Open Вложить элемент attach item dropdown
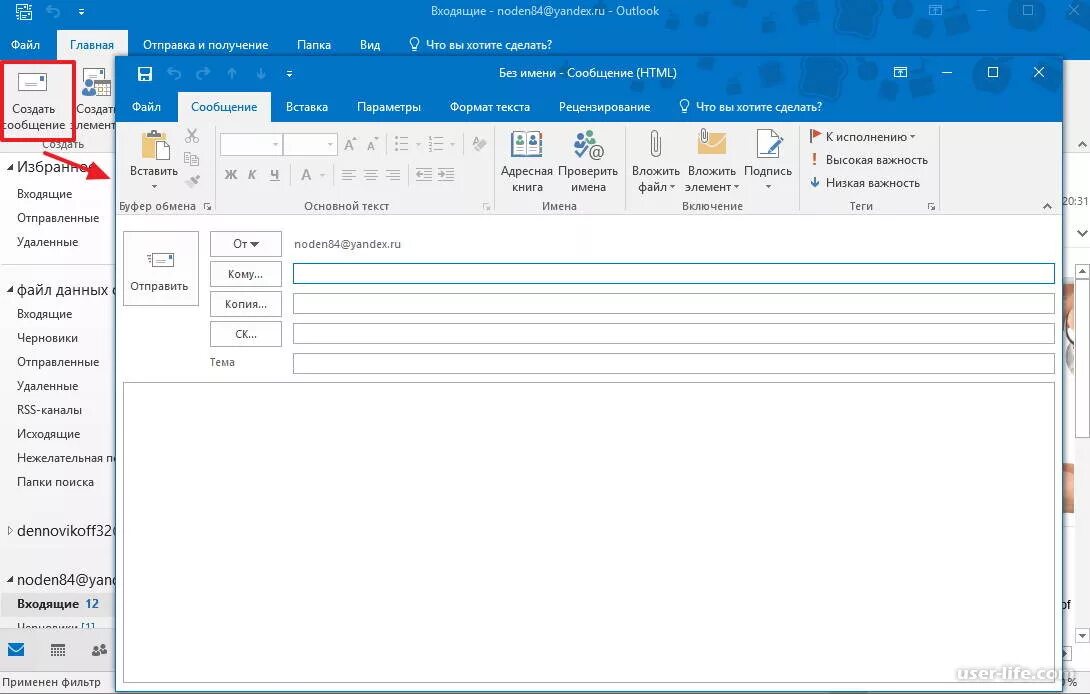Image resolution: width=1090 pixels, height=694 pixels. point(712,161)
